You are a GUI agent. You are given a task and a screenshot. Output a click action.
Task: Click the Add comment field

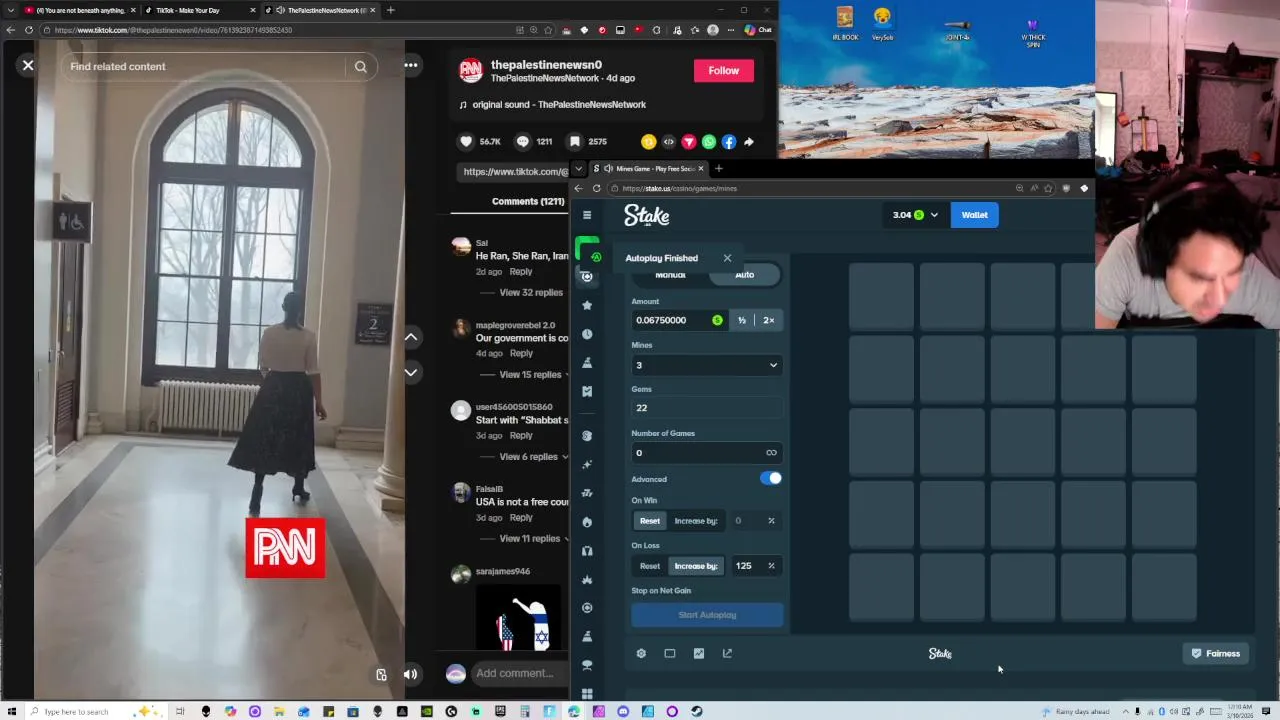point(515,673)
